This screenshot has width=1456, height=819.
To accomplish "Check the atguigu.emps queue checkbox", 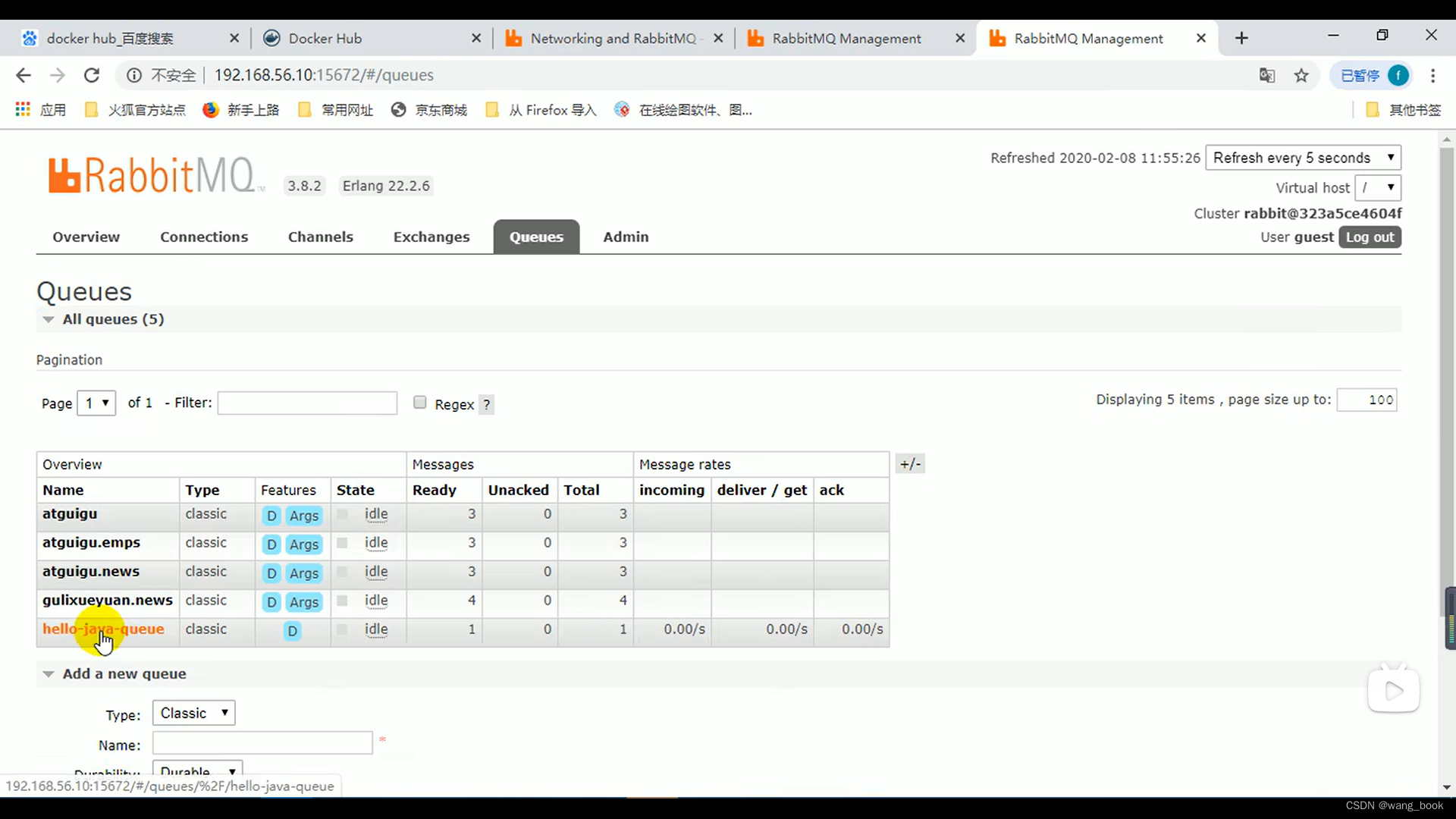I will click(x=342, y=543).
